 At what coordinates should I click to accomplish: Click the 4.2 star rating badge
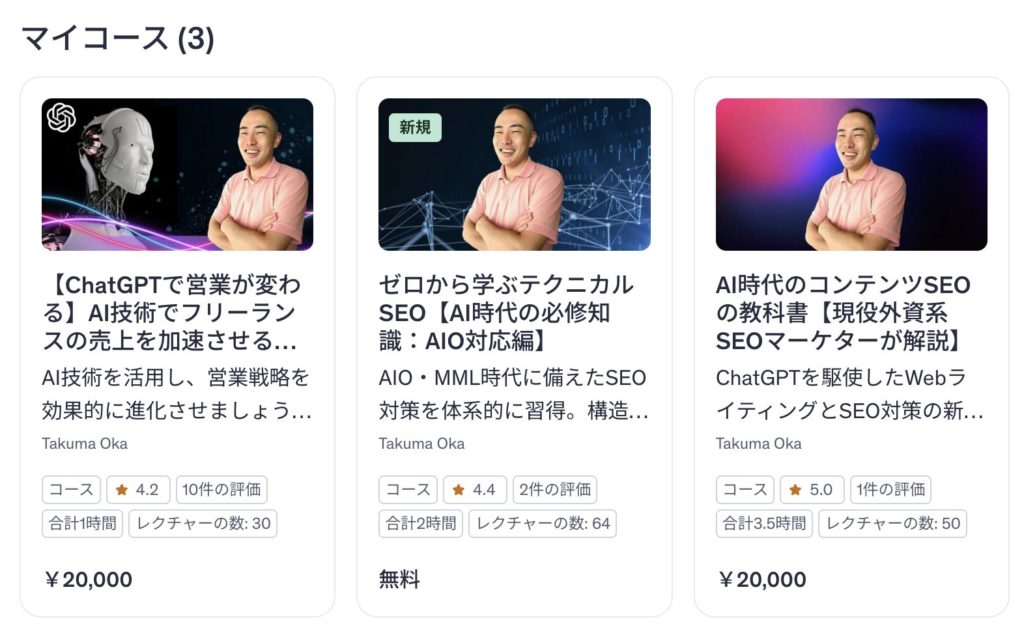(138, 490)
